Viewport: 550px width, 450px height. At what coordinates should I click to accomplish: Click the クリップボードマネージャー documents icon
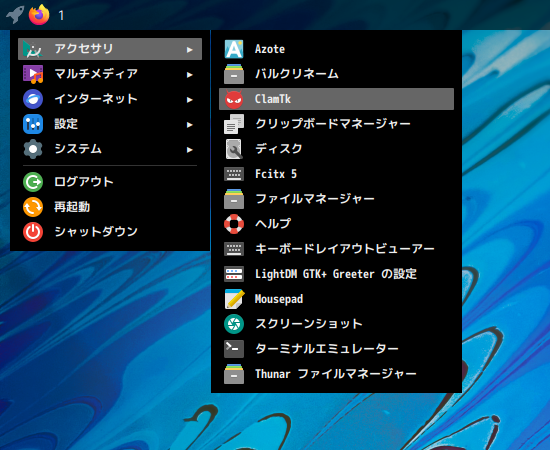click(x=234, y=124)
